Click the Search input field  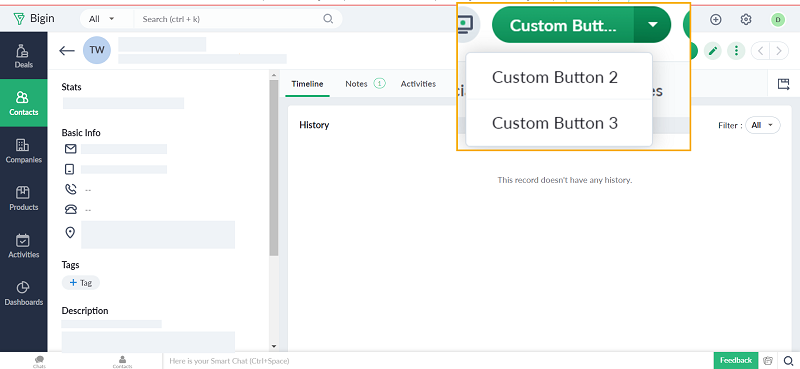tap(232, 19)
